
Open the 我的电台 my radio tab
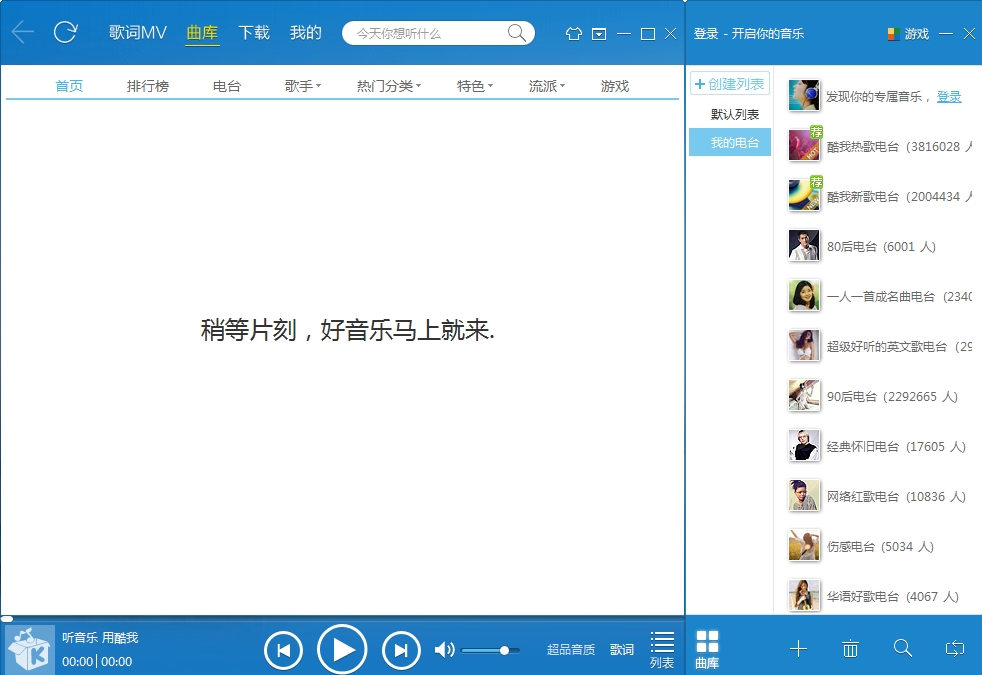[x=729, y=142]
